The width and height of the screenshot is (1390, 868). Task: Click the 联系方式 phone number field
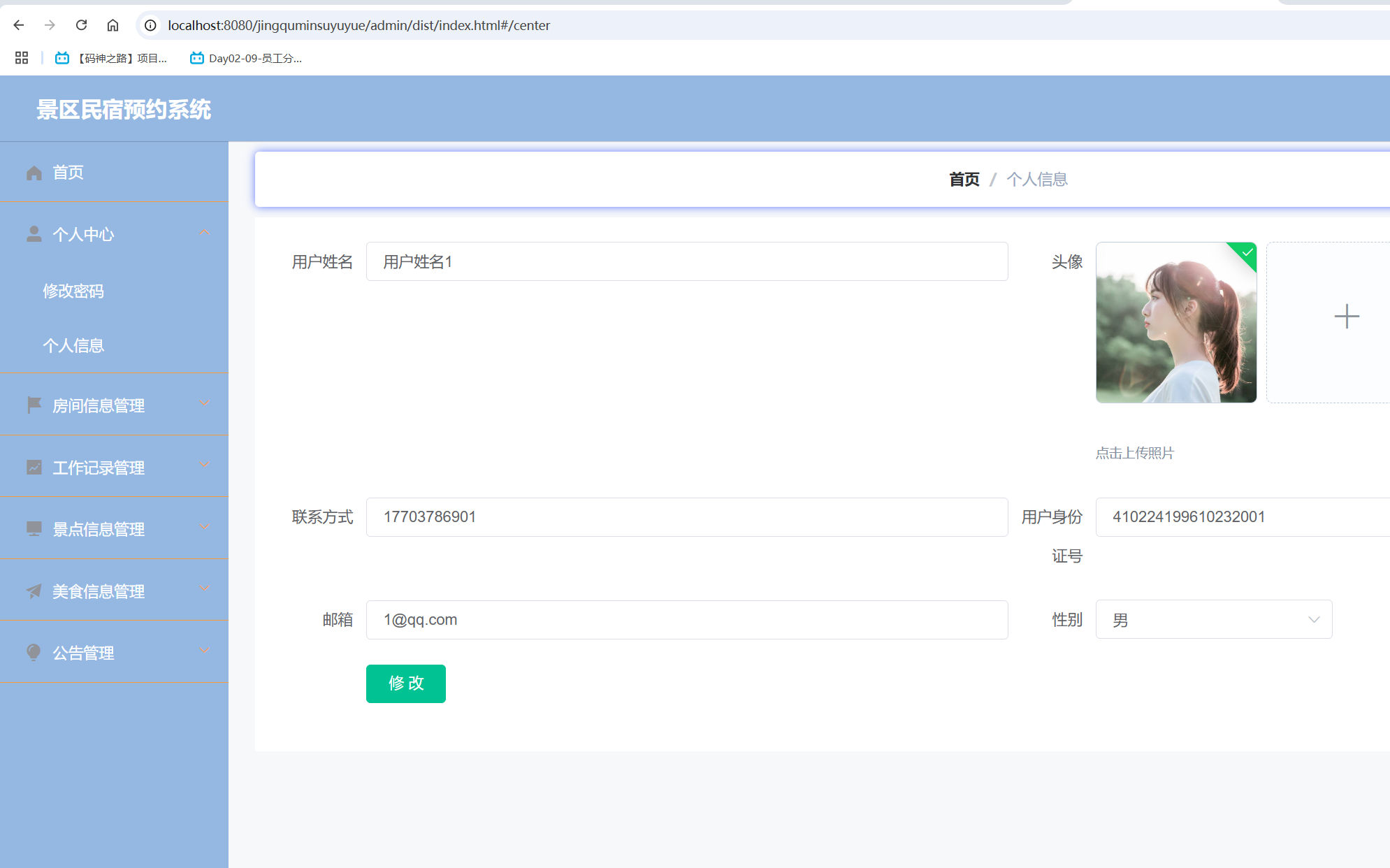pyautogui.click(x=687, y=517)
